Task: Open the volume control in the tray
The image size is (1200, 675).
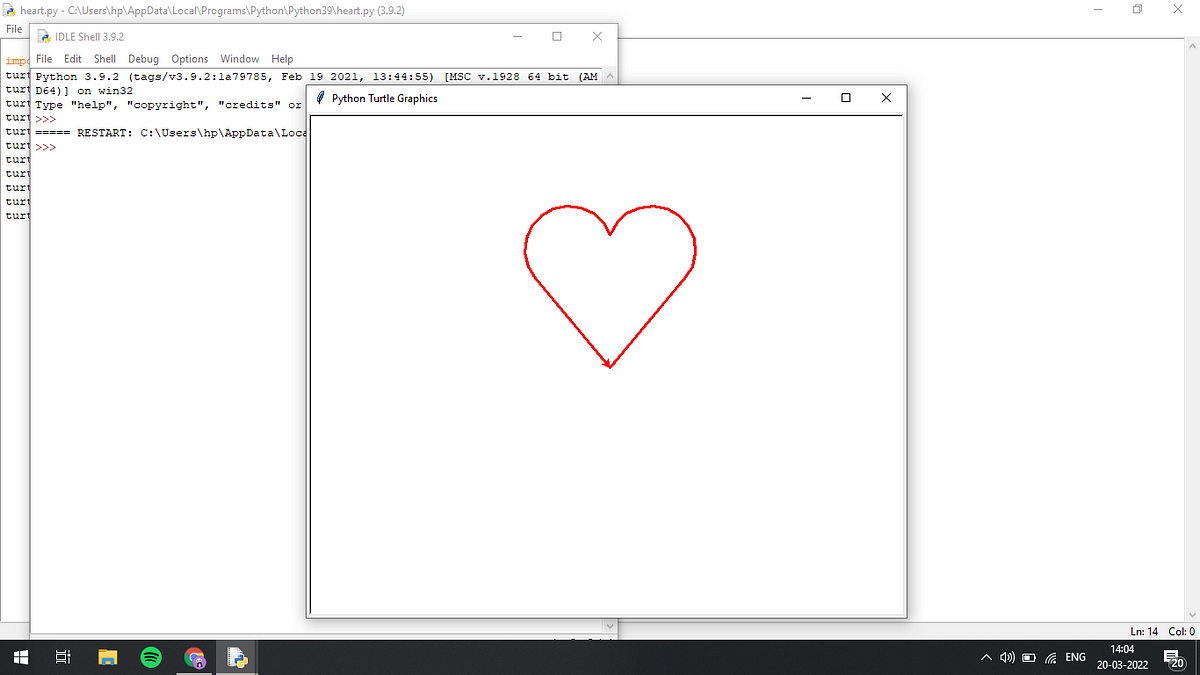Action: [x=1007, y=657]
